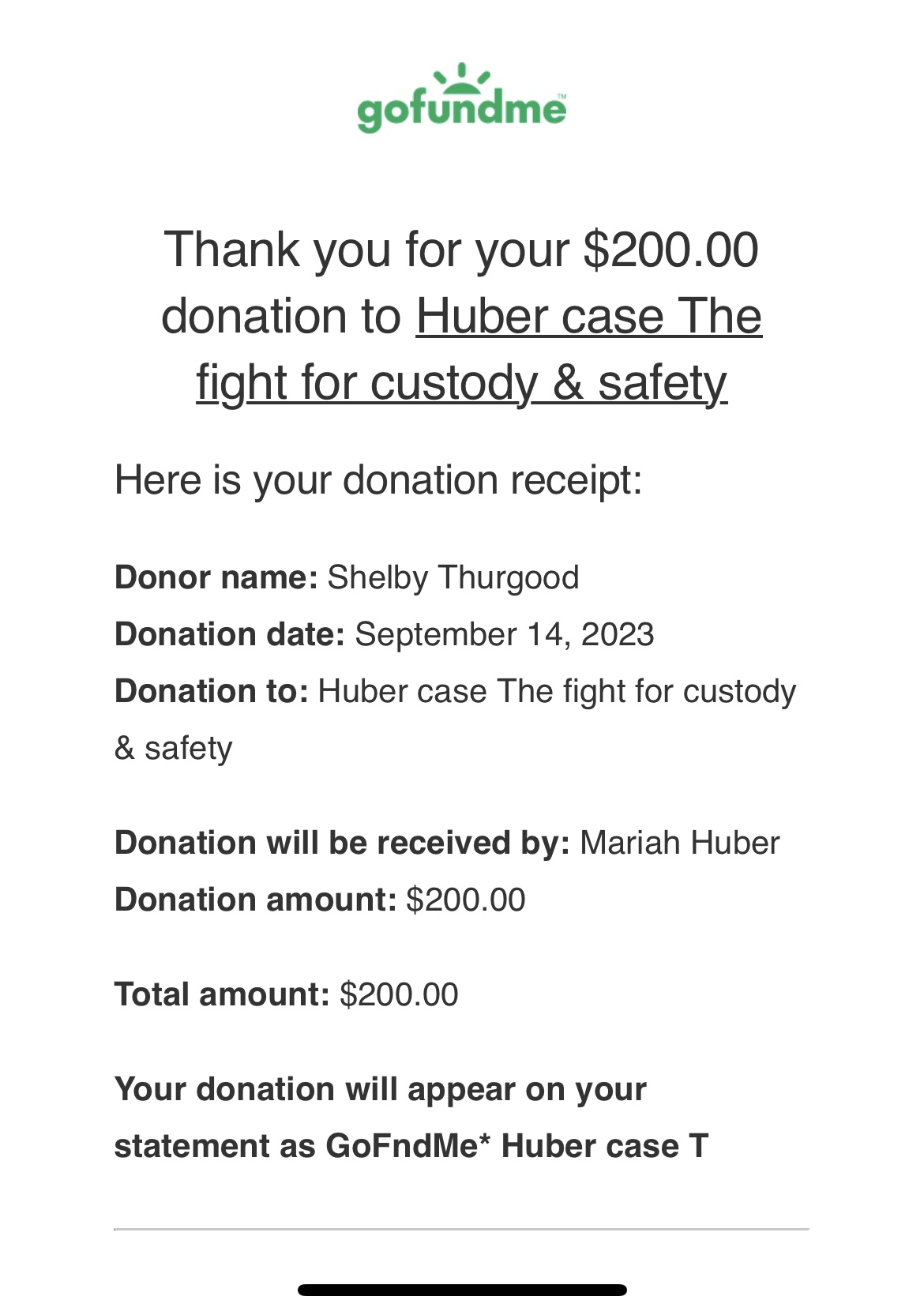Select the $200.00 value beside Donation amount
924x1315 pixels.
tap(466, 900)
